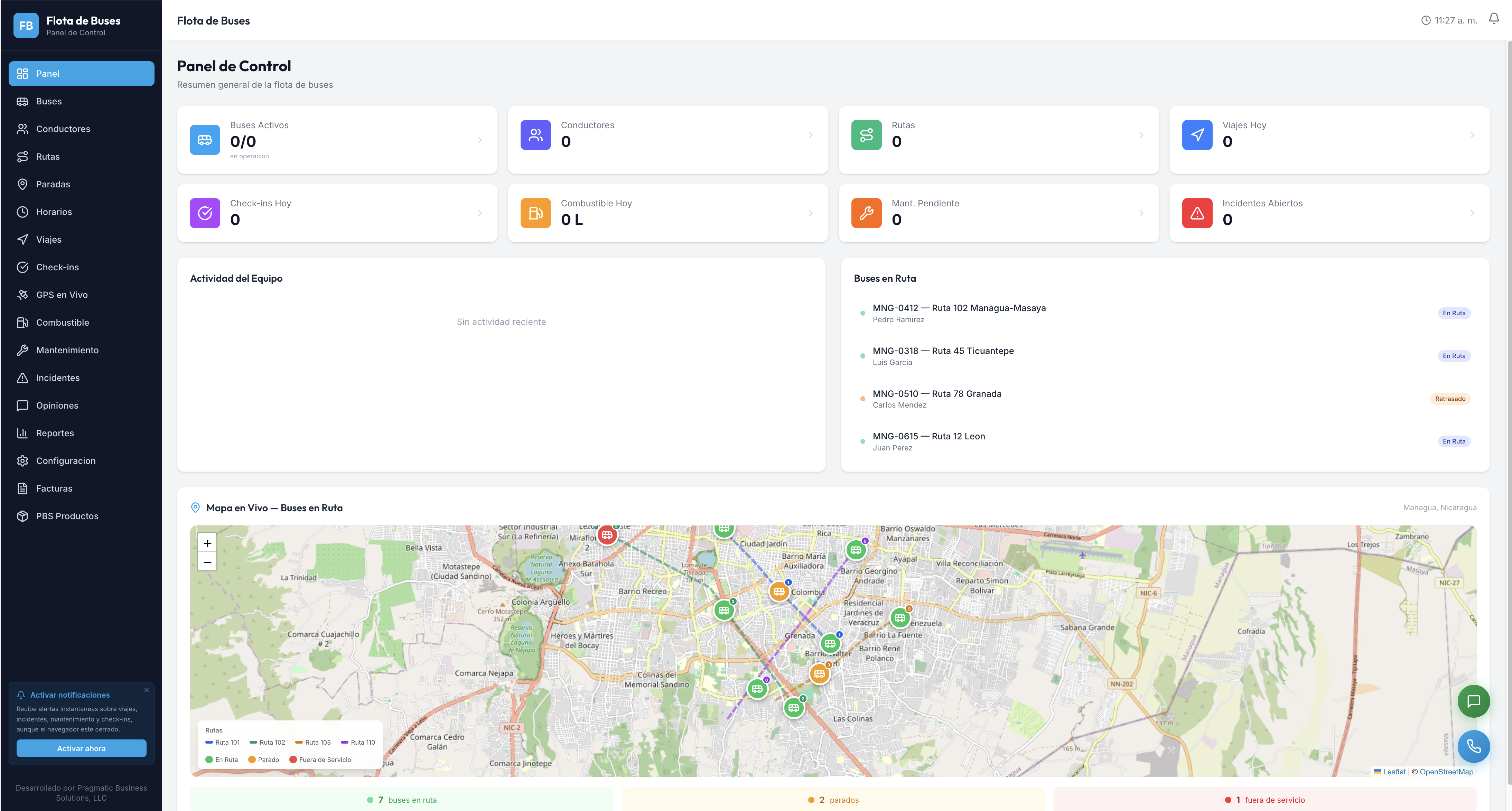Click the Mant. Pendiente wrench icon

pos(866,213)
